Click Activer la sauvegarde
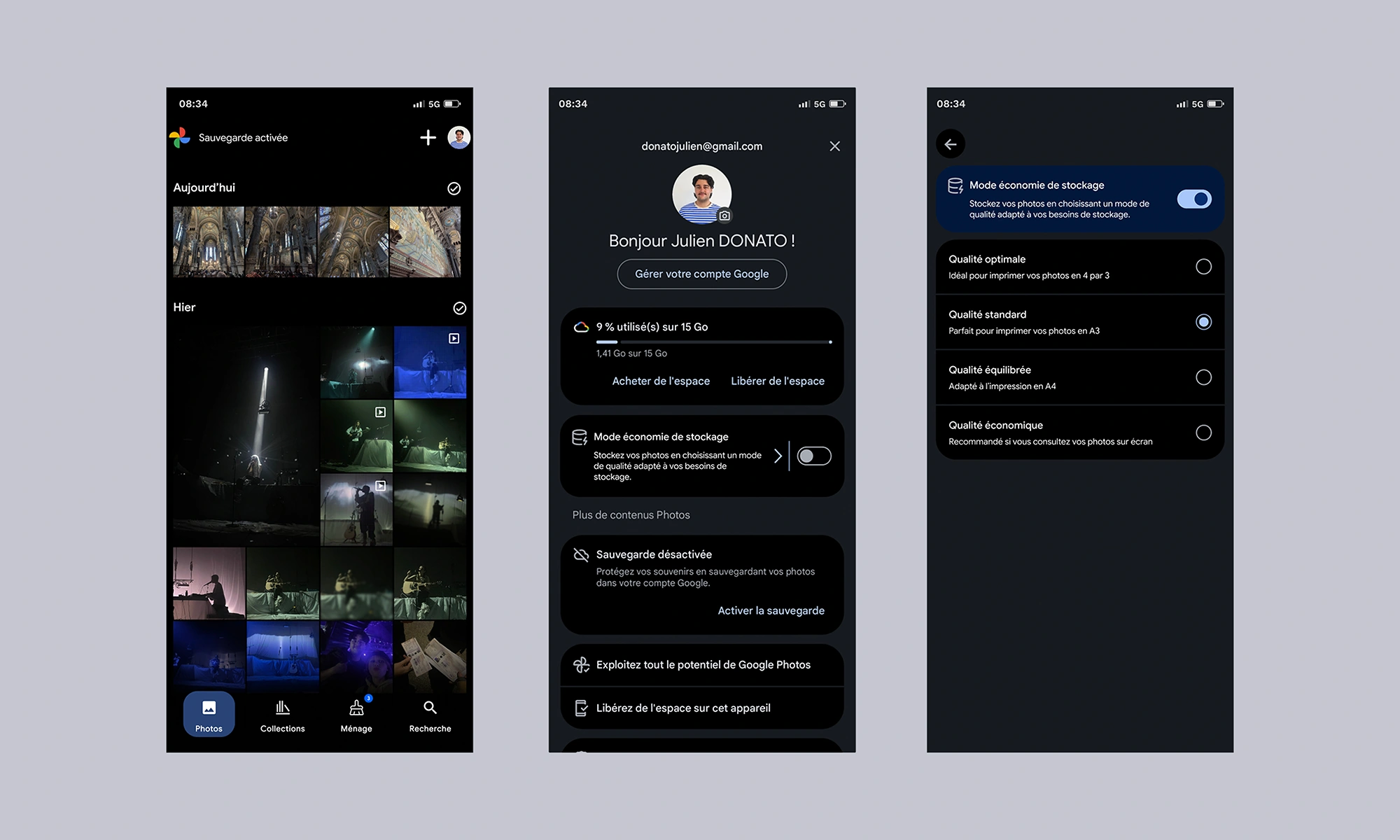 [x=771, y=610]
